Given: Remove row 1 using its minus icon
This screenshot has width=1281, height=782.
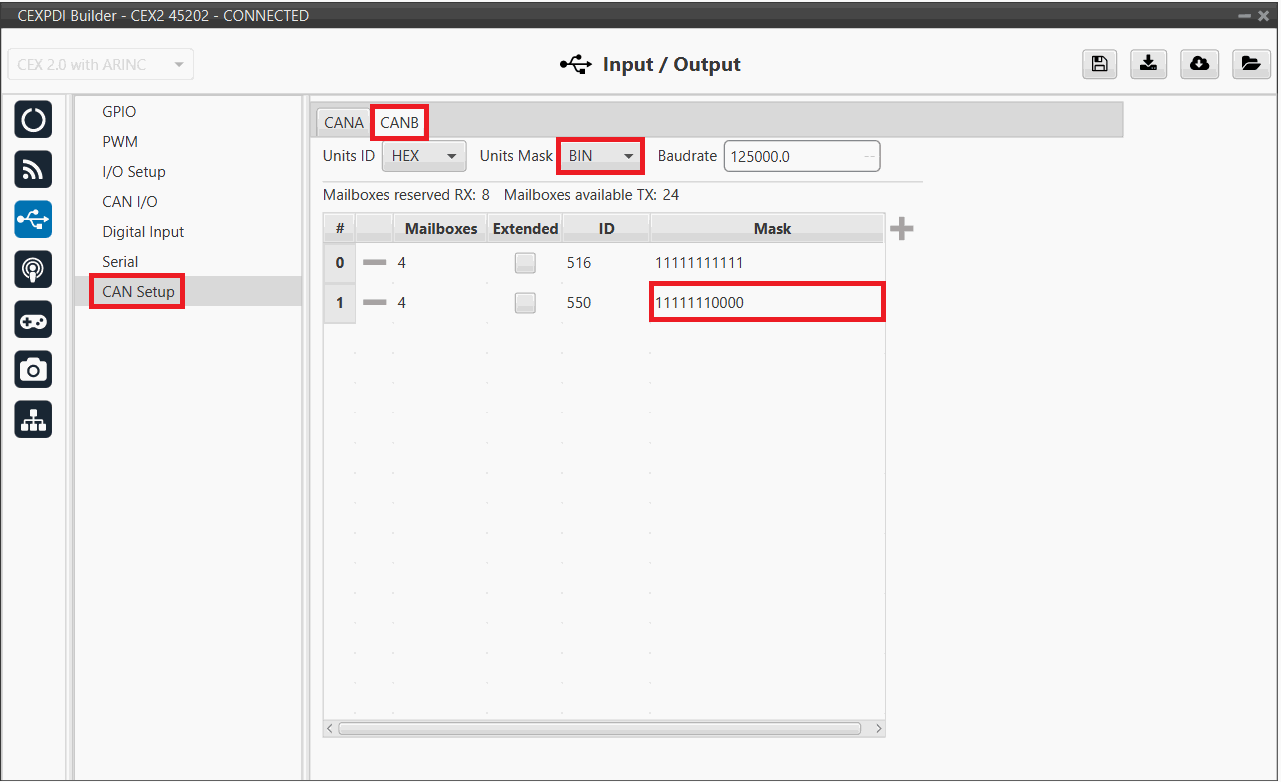Looking at the screenshot, I should (x=374, y=303).
